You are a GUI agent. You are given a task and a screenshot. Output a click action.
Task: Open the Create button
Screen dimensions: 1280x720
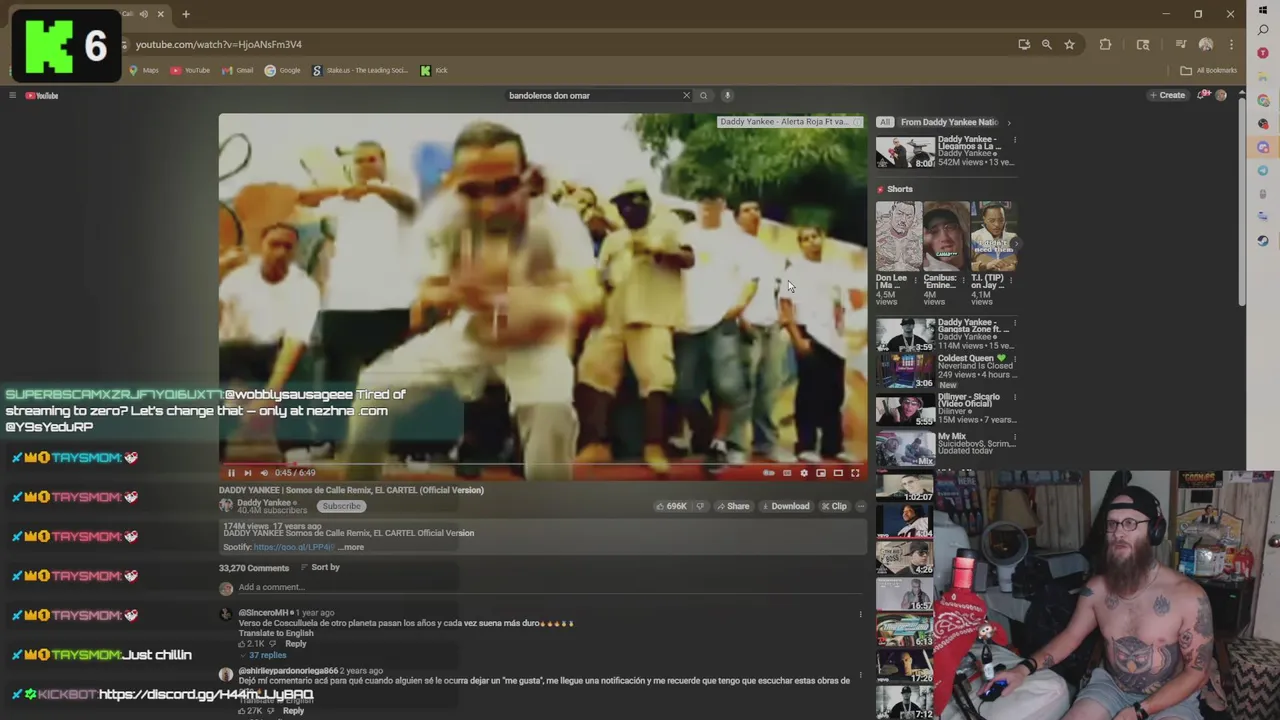coord(1167,95)
